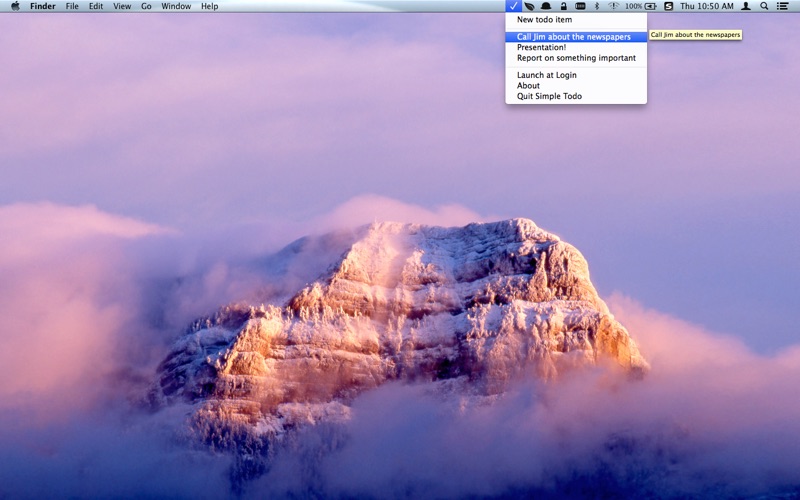This screenshot has height=500, width=800.
Task: Open the Bluetooth status menu
Action: tap(596, 6)
